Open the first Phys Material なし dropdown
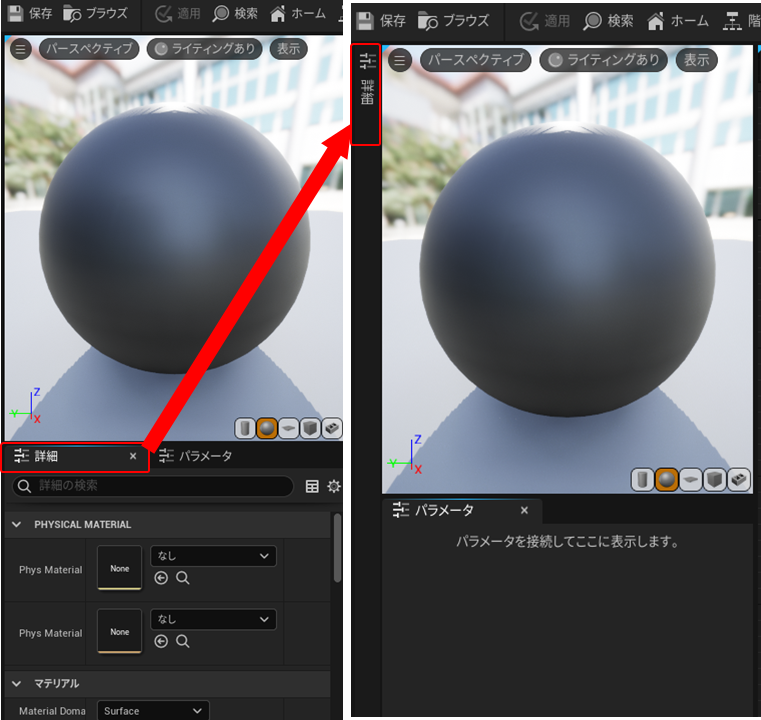761x720 pixels. click(x=214, y=556)
